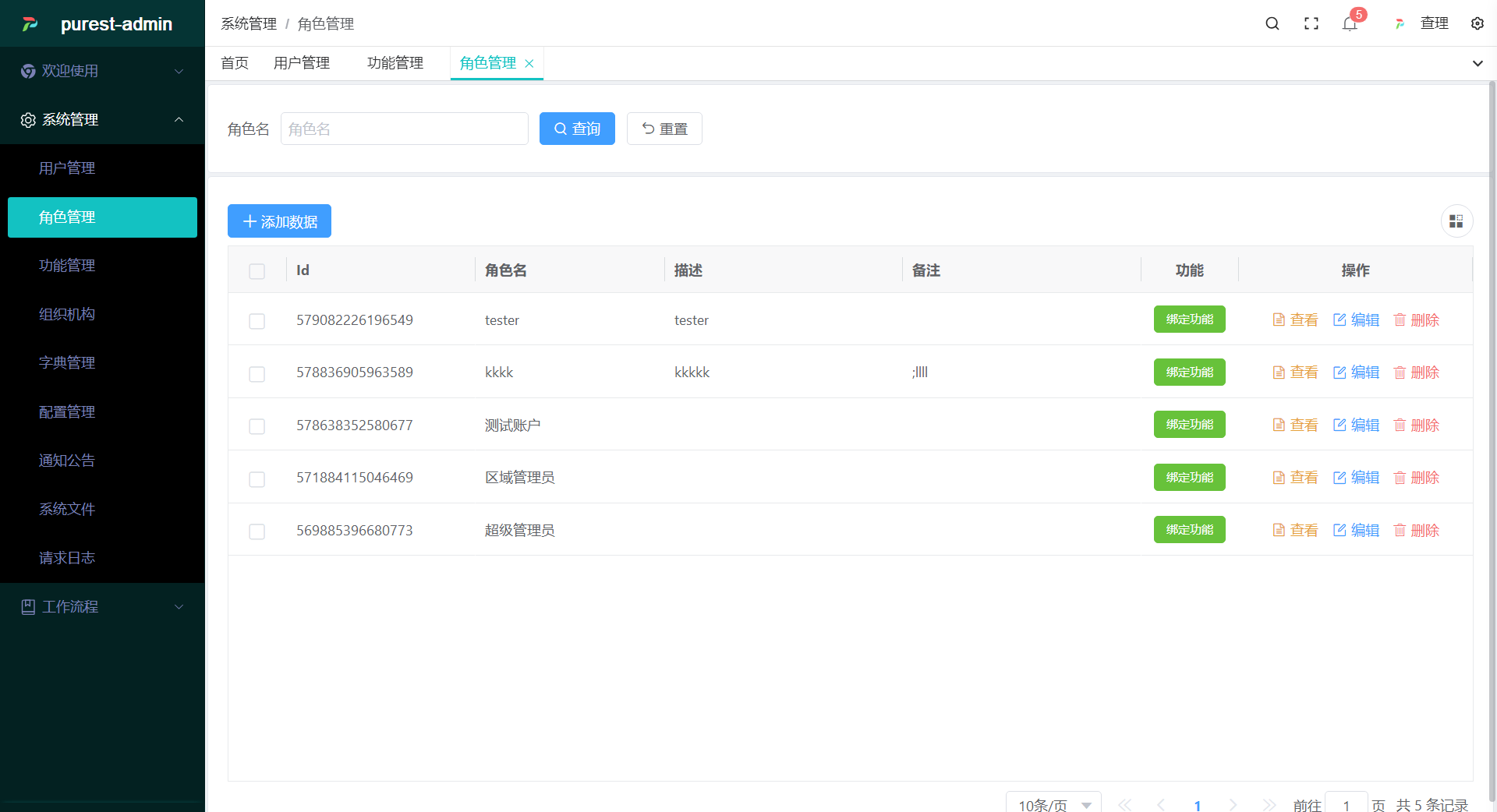
Task: Focus the 前往 page number input
Action: (1346, 803)
